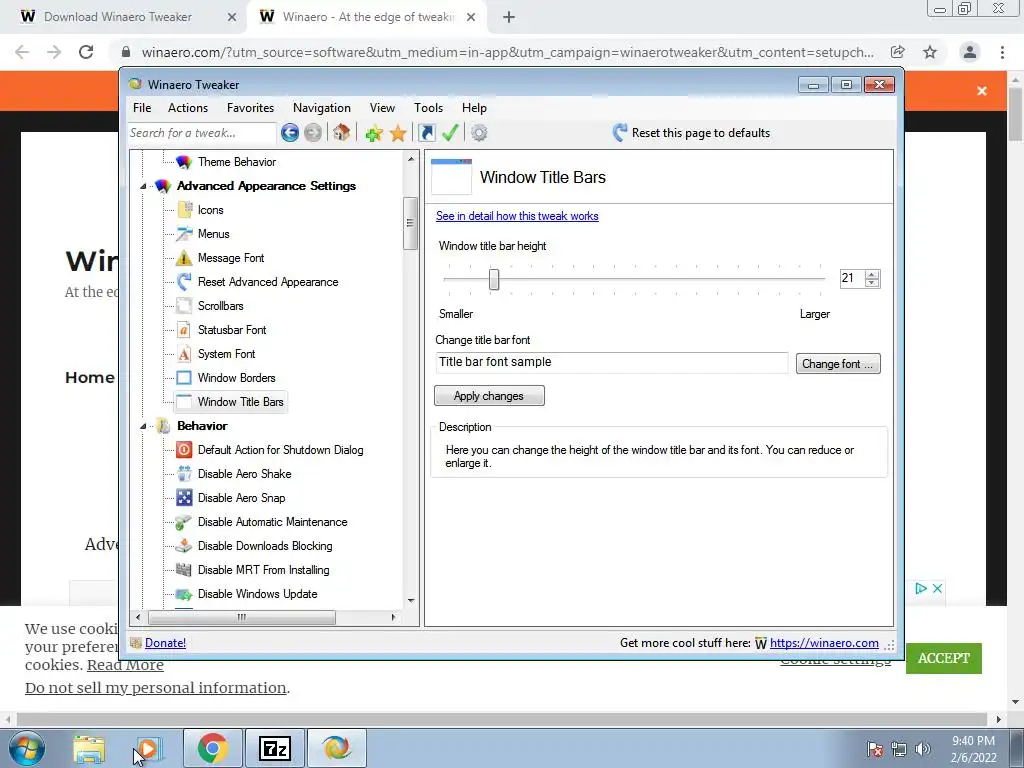Click the Chrome new tab plus button

pyautogui.click(x=509, y=18)
